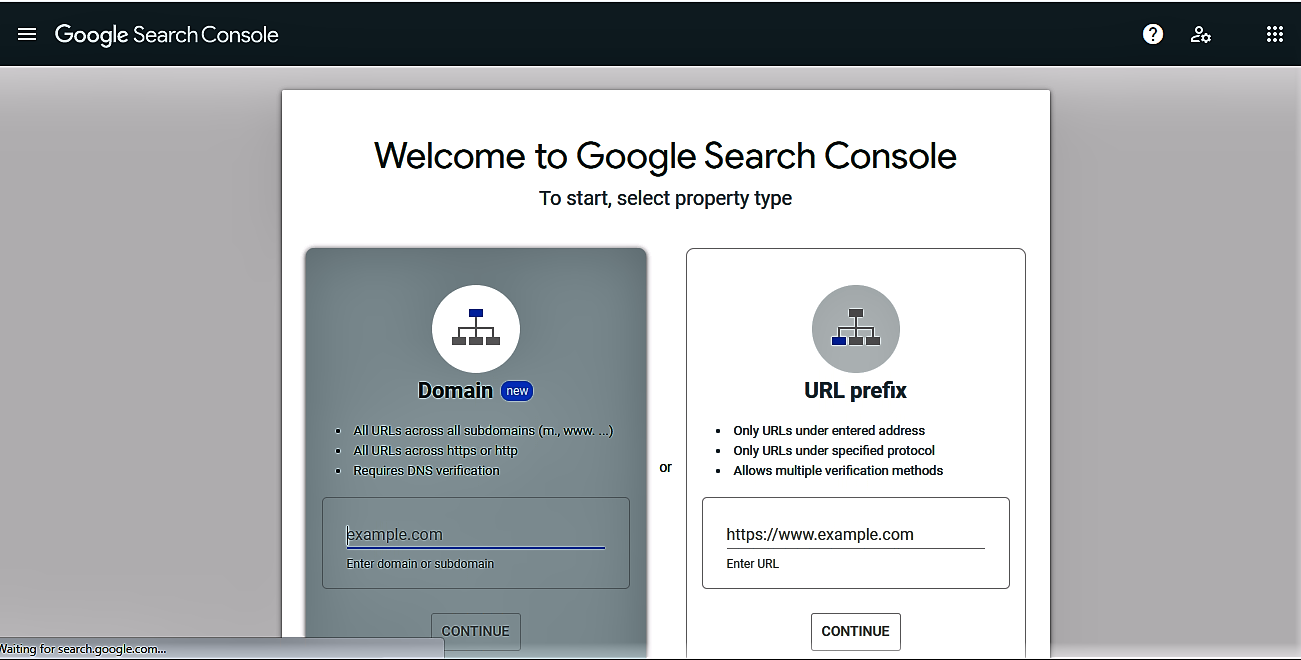Click the blue 'new' badge beside Domain
Image resolution: width=1301 pixels, height=660 pixels.
tap(517, 391)
